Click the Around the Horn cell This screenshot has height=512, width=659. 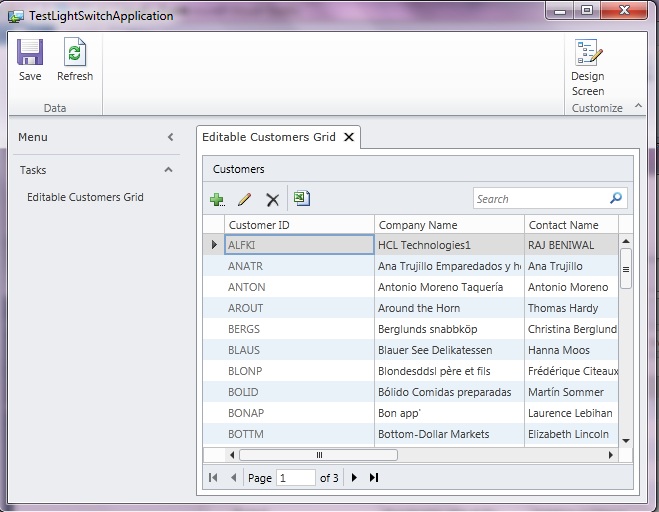click(449, 308)
